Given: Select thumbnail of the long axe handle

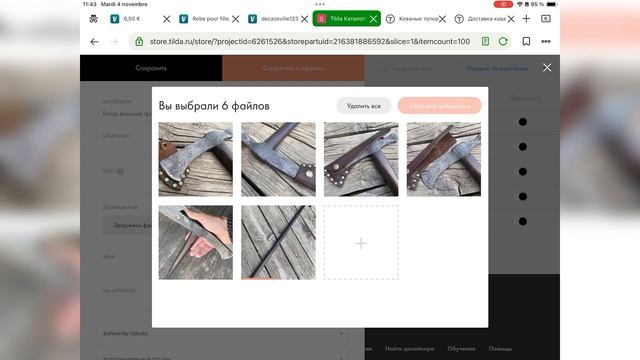Looking at the screenshot, I should click(278, 242).
